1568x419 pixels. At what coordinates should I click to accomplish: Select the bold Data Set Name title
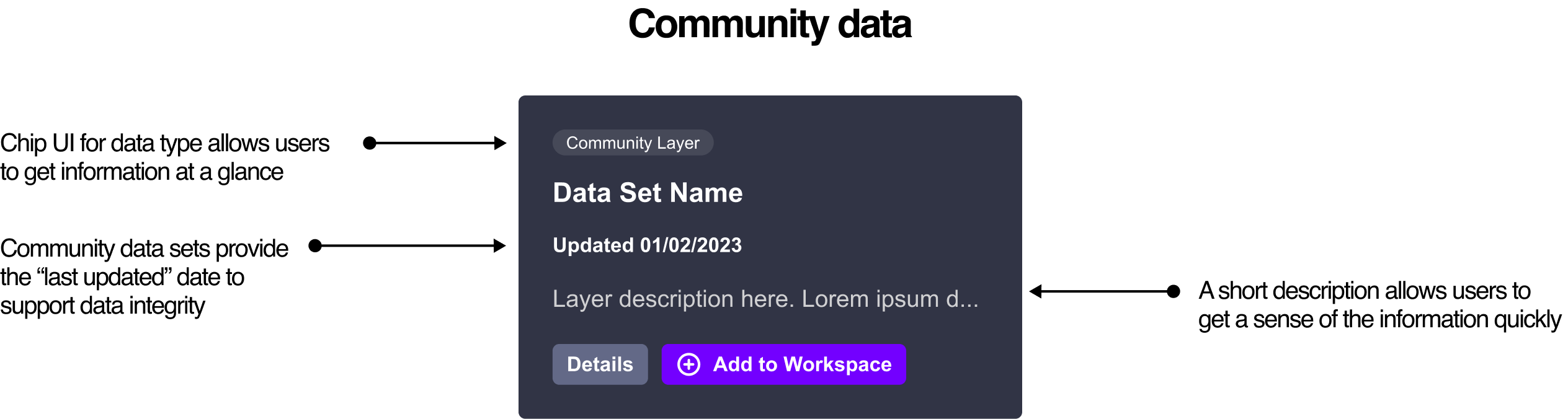pos(648,193)
